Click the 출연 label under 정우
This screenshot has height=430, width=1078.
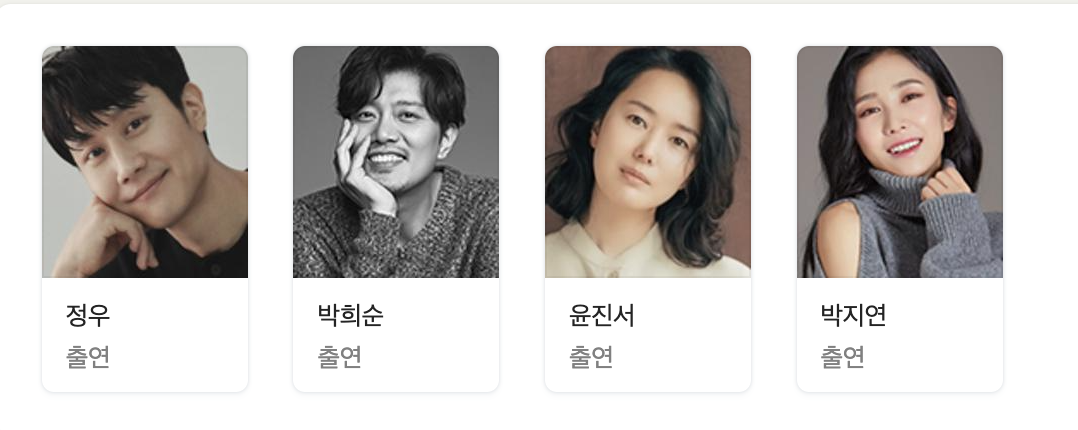point(88,356)
